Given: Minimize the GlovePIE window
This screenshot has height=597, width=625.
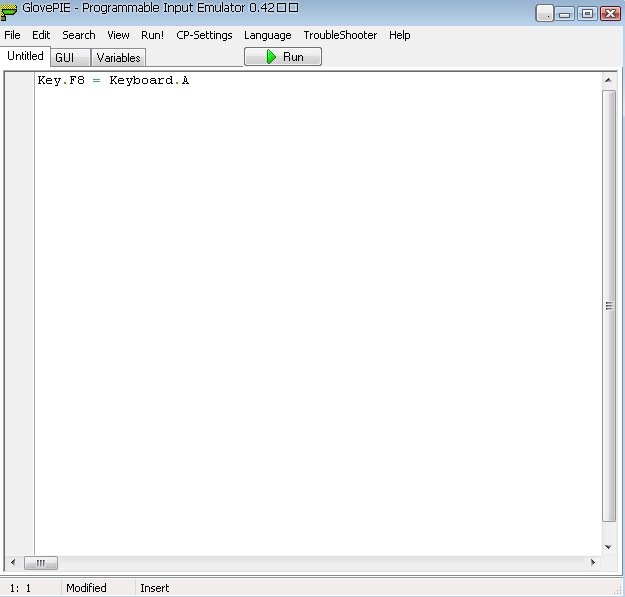Looking at the screenshot, I should click(x=564, y=14).
